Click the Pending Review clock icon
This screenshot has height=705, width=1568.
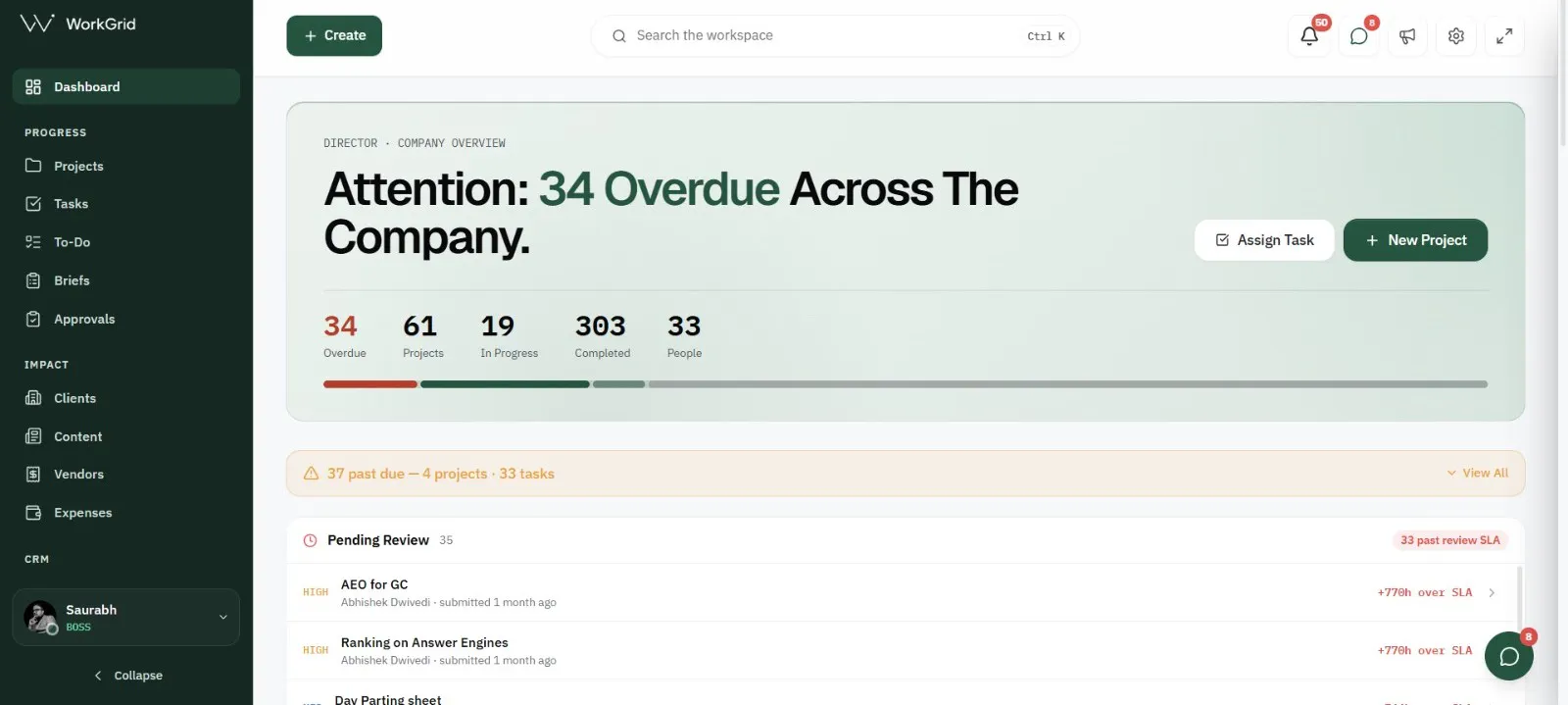pyautogui.click(x=310, y=540)
